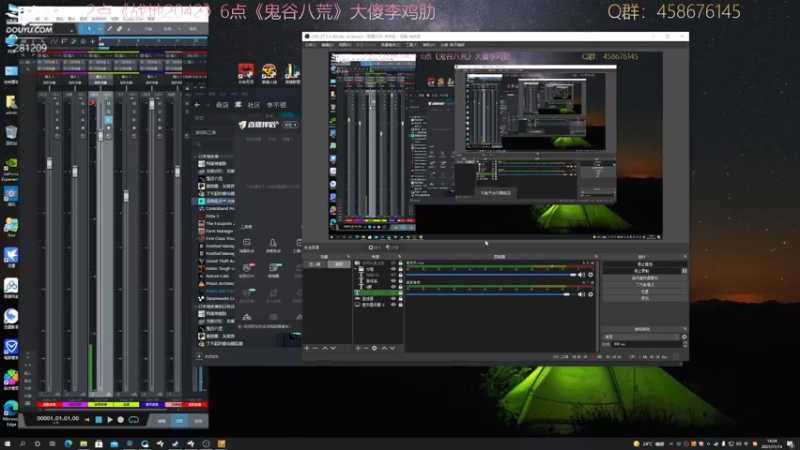
Task: Open settings gear for first mixer channel
Action: point(591,275)
